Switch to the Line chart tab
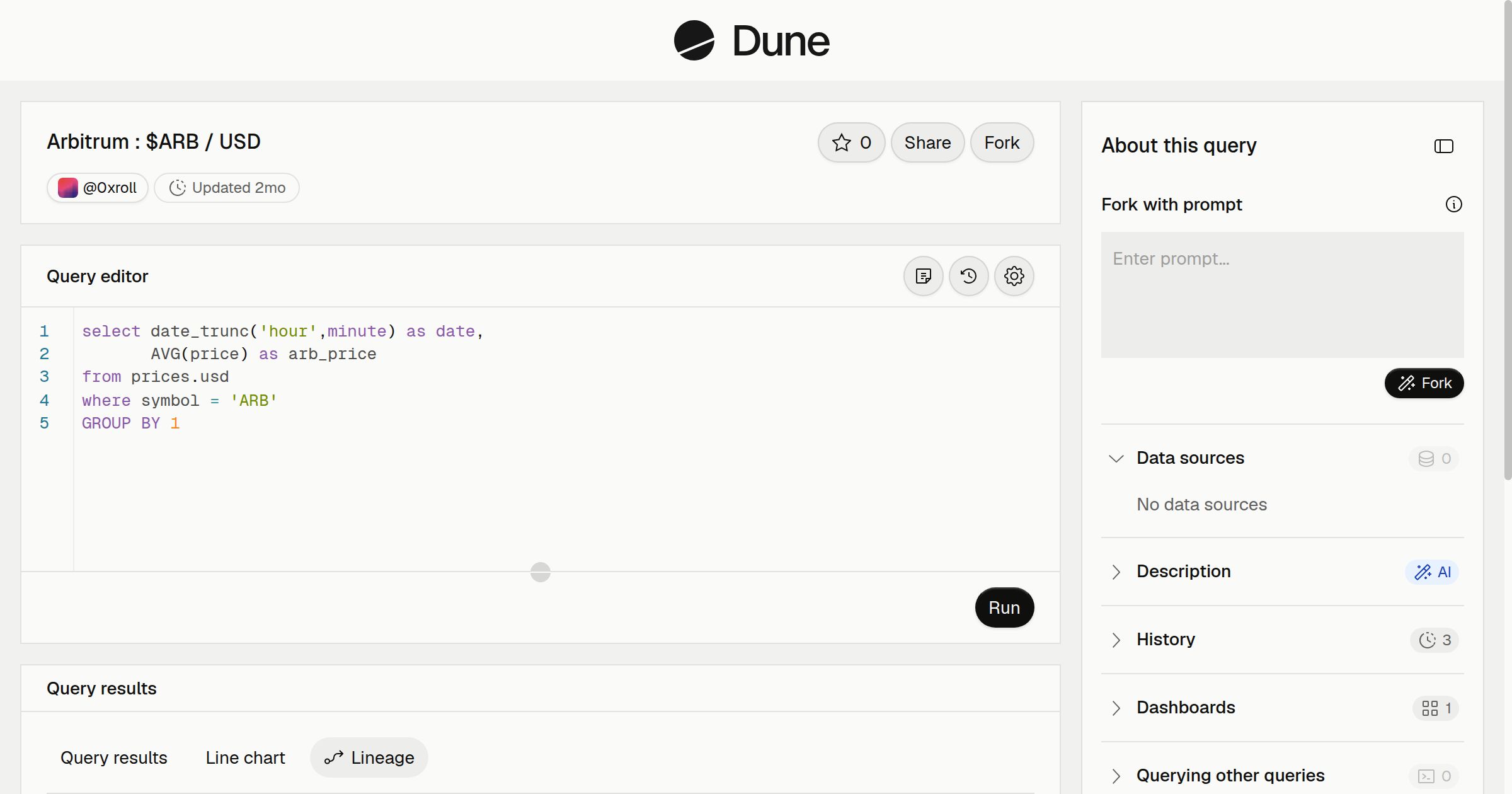The image size is (1512, 794). point(245,757)
